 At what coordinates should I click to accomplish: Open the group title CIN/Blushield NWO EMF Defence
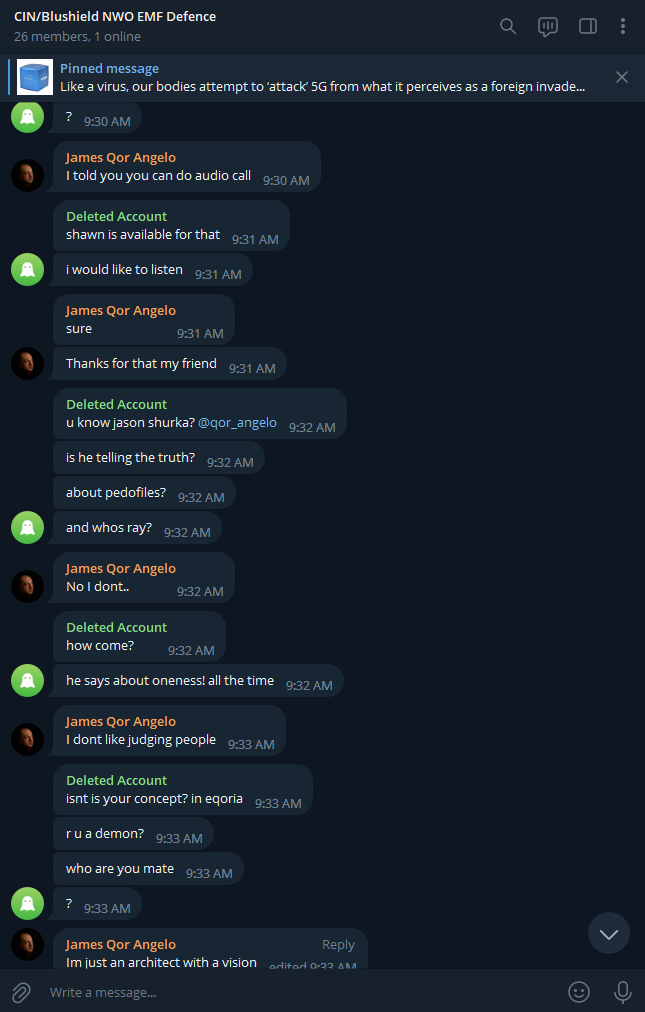115,17
